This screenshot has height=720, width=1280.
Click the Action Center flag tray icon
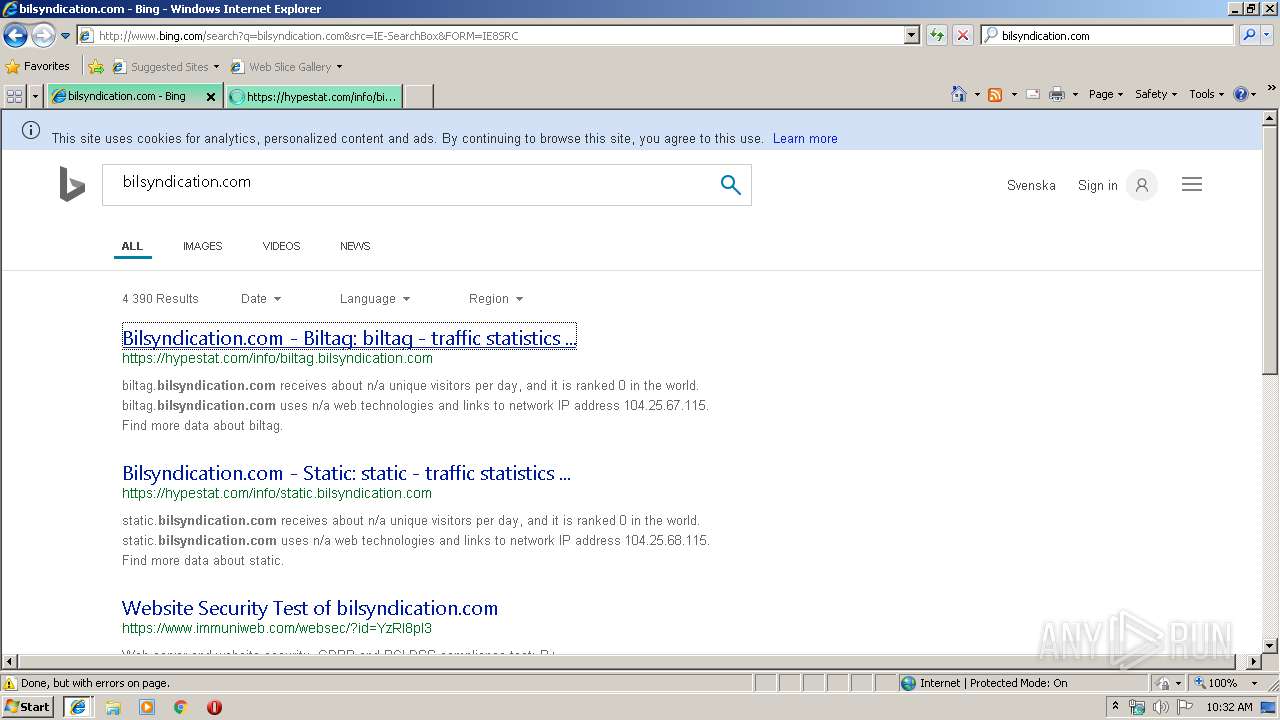point(1185,707)
